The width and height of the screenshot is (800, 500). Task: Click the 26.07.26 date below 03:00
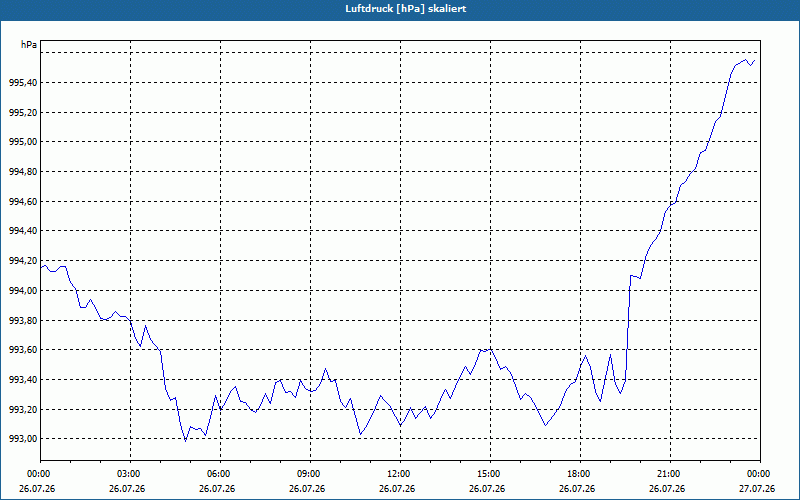coord(127,489)
